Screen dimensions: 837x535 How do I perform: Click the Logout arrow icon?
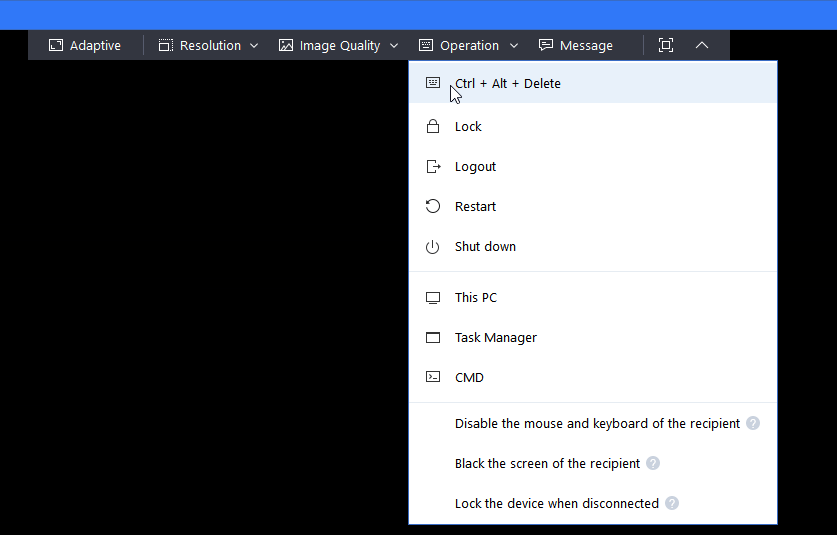[x=433, y=167]
